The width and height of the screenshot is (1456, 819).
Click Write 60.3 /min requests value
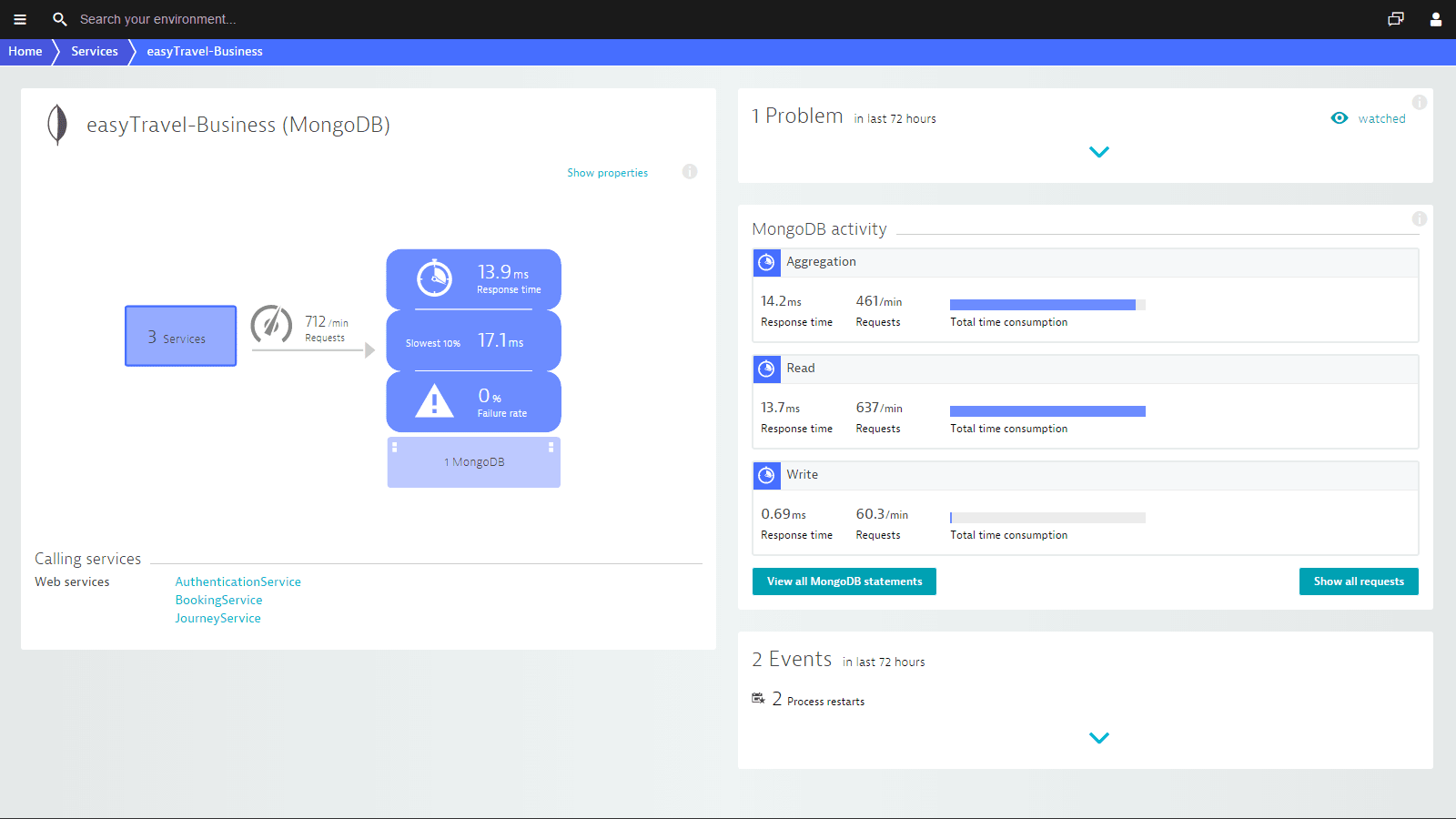click(x=882, y=514)
